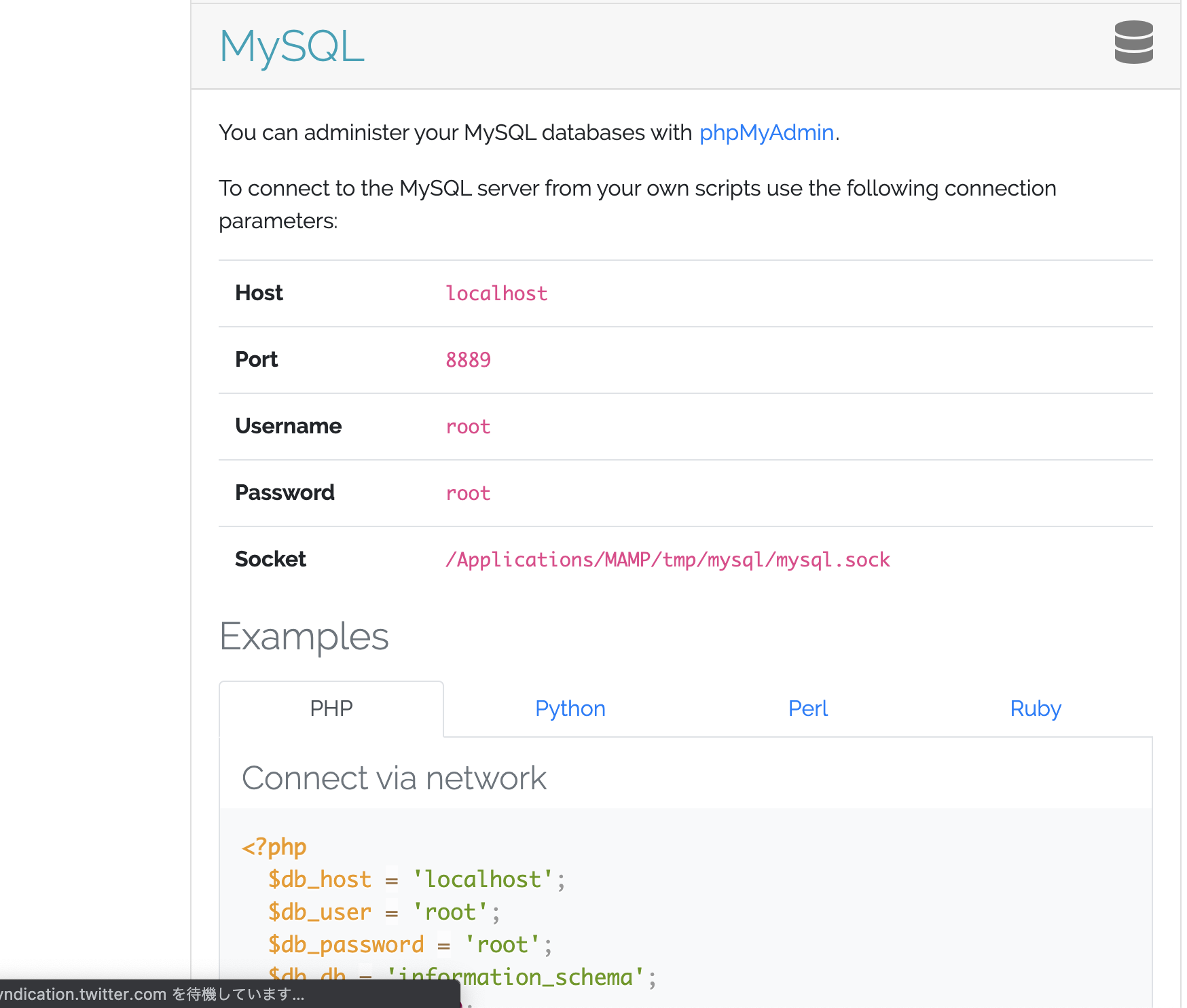The image size is (1187, 1008).
Task: Switch to the Ruby examples tab
Action: pyautogui.click(x=1036, y=708)
